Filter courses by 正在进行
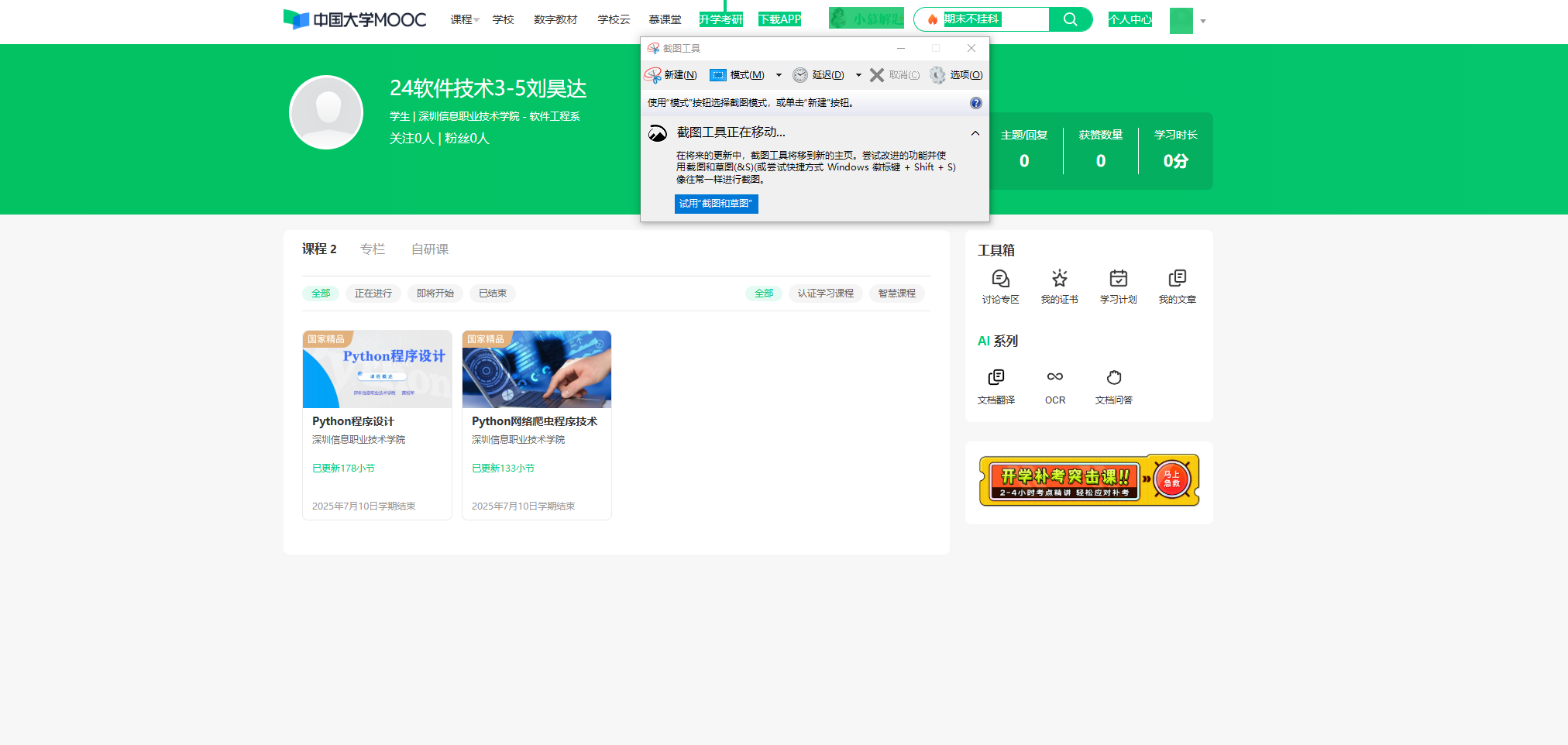The height and width of the screenshot is (745, 1568). pyautogui.click(x=373, y=294)
